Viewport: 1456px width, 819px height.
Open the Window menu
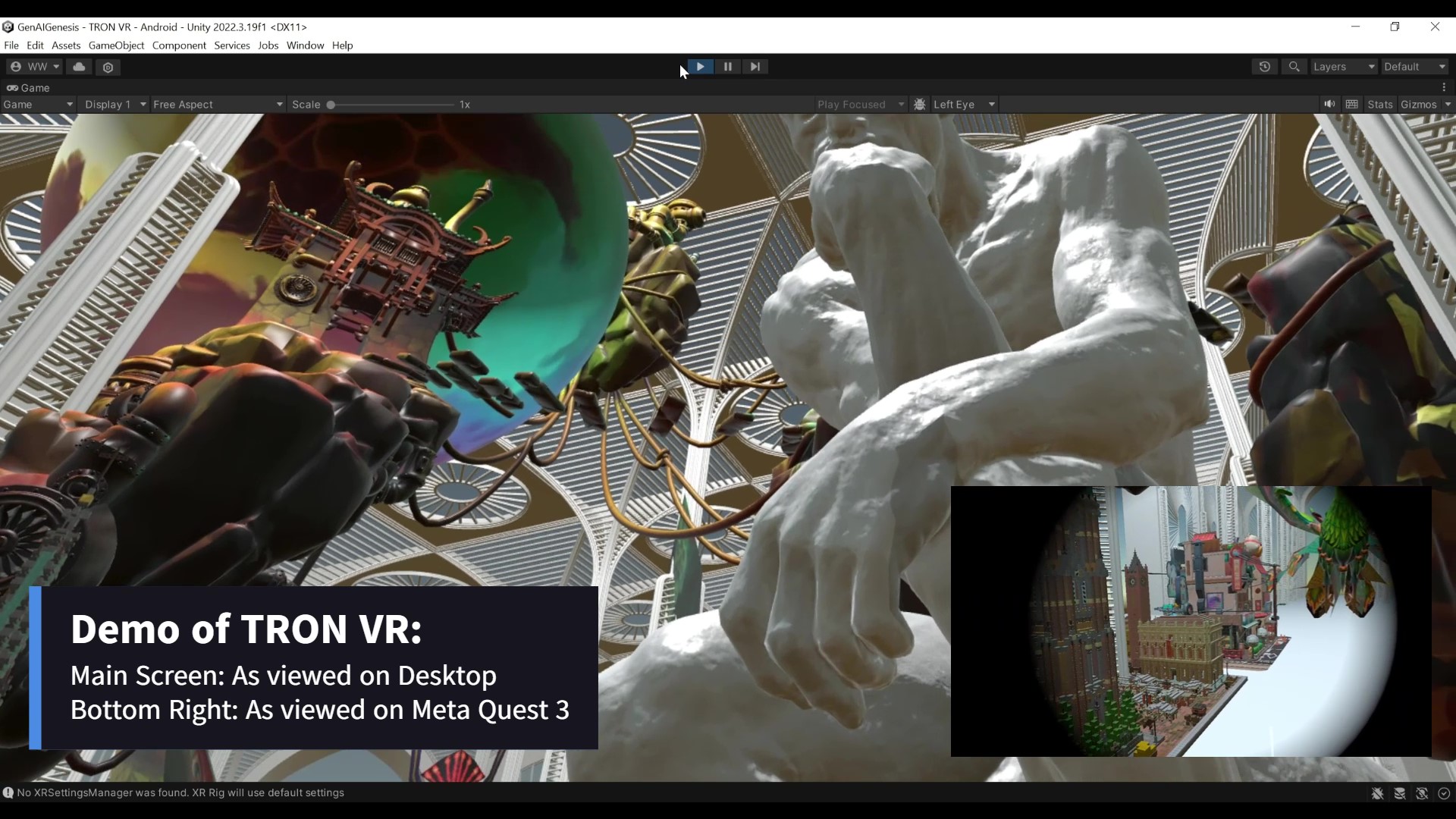pyautogui.click(x=305, y=45)
